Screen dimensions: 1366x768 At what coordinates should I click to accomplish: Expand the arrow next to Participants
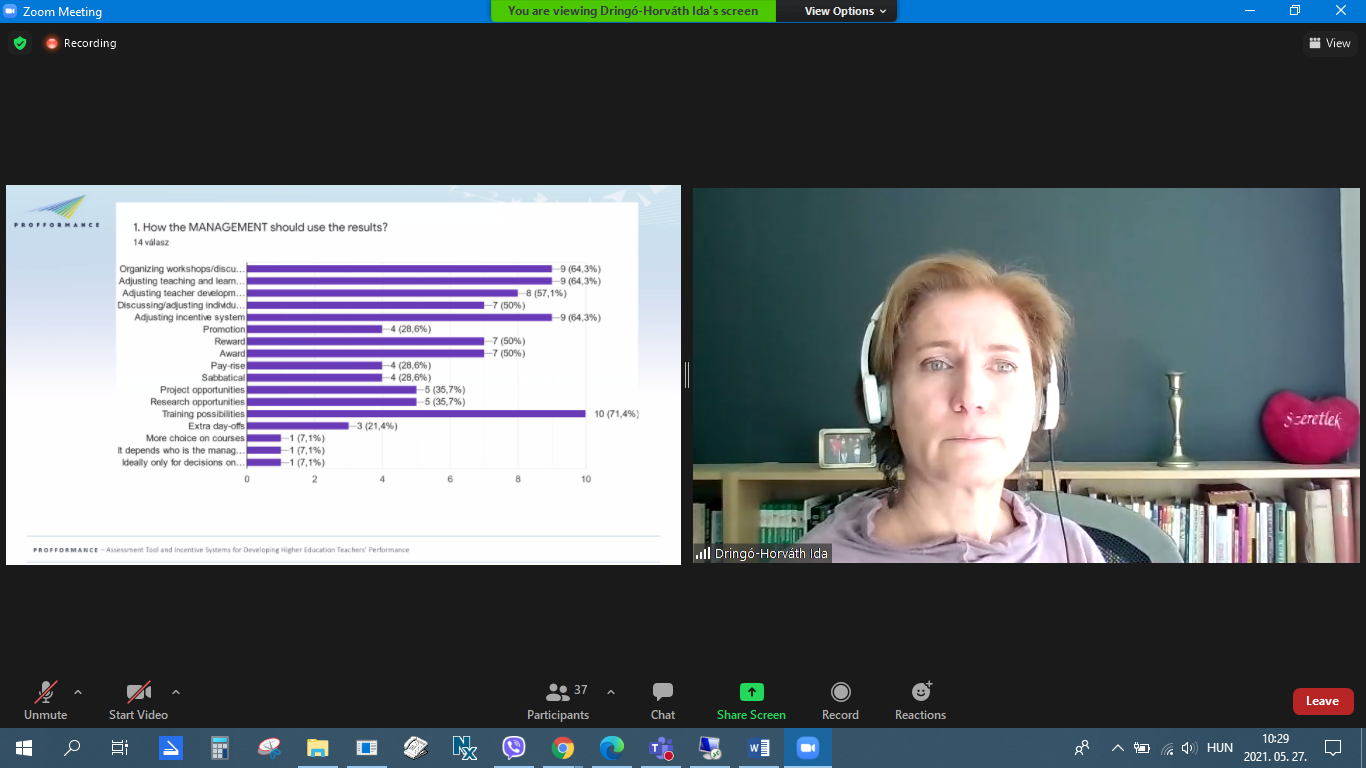tap(611, 692)
